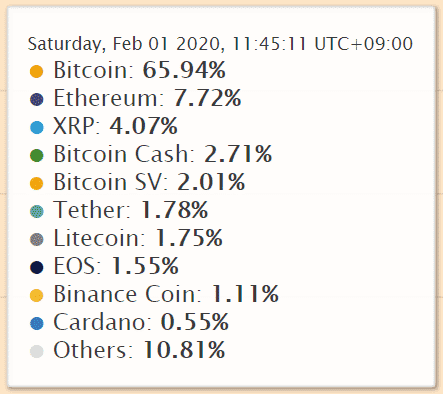Click the tooltip date header text

tap(220, 44)
